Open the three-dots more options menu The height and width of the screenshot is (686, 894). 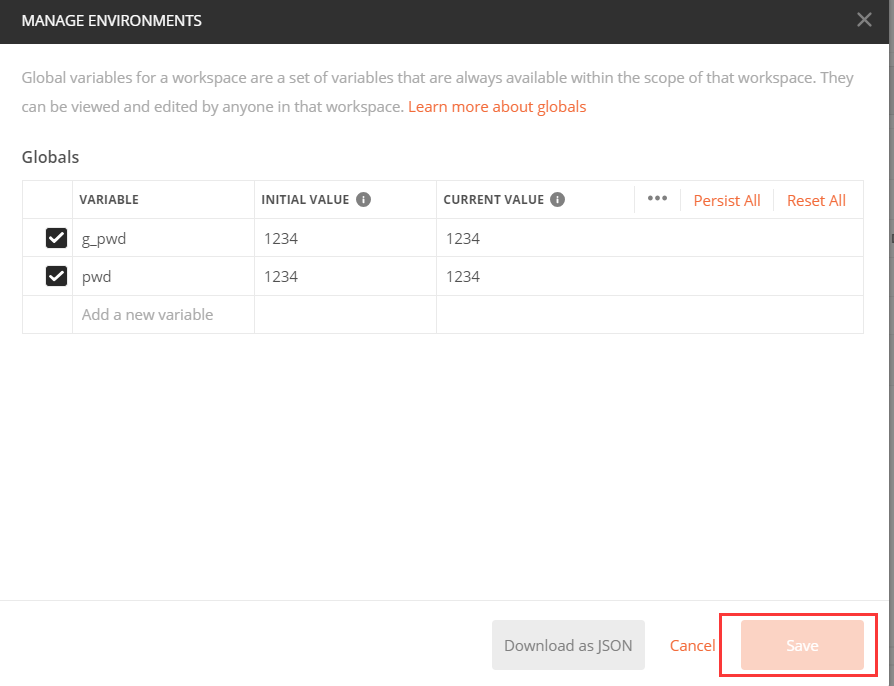pos(657,199)
